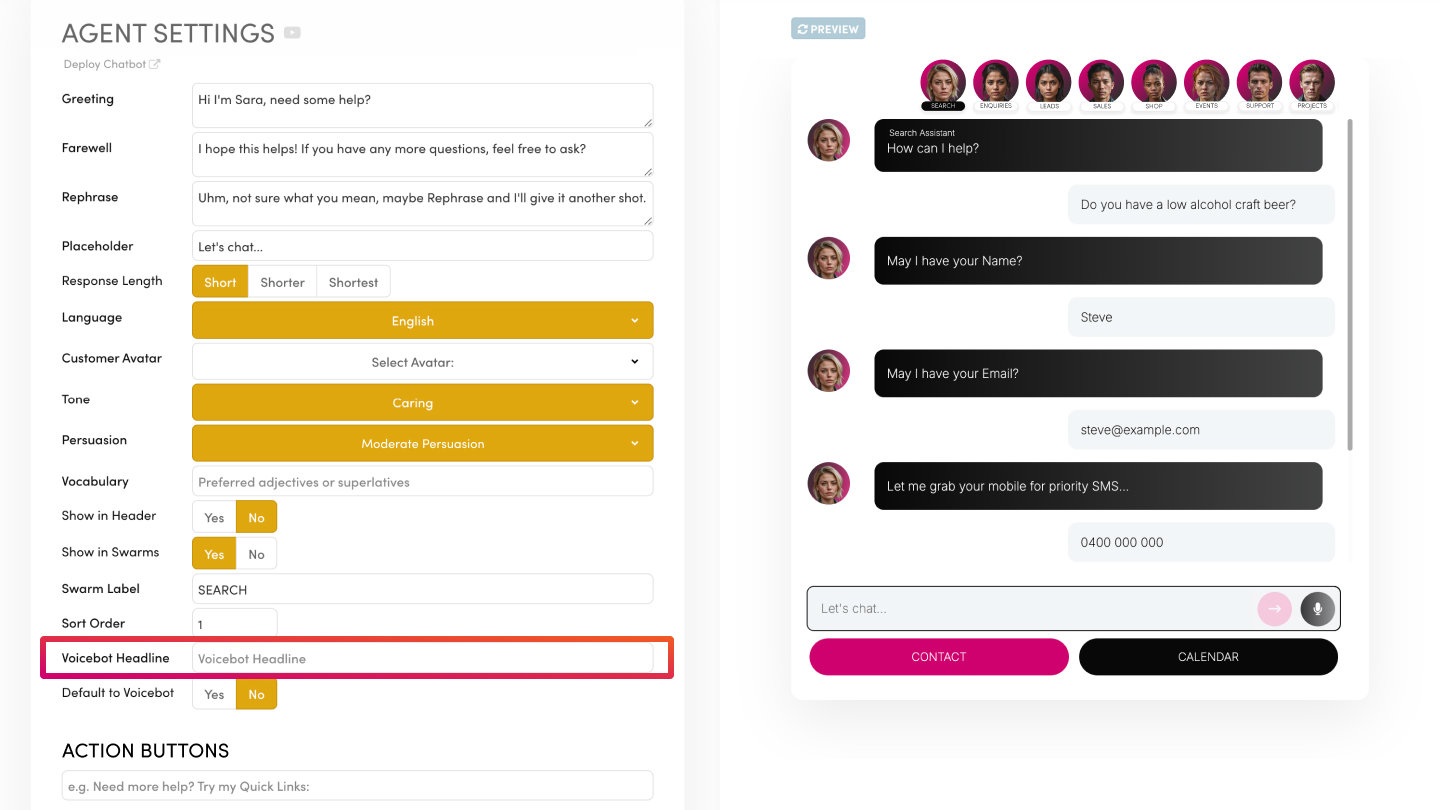Click the microphone voice input icon
1440x810 pixels.
click(x=1318, y=608)
